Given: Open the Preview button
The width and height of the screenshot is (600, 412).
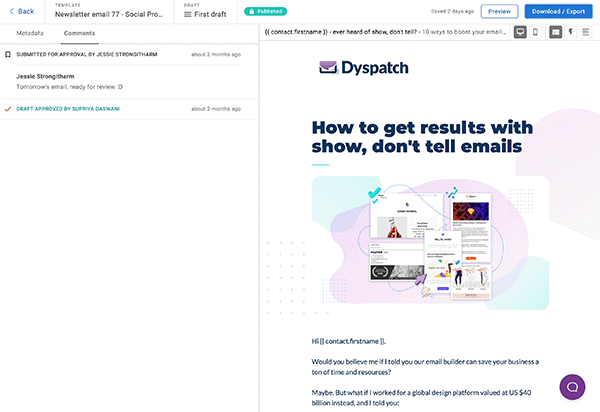Looking at the screenshot, I should pos(499,11).
